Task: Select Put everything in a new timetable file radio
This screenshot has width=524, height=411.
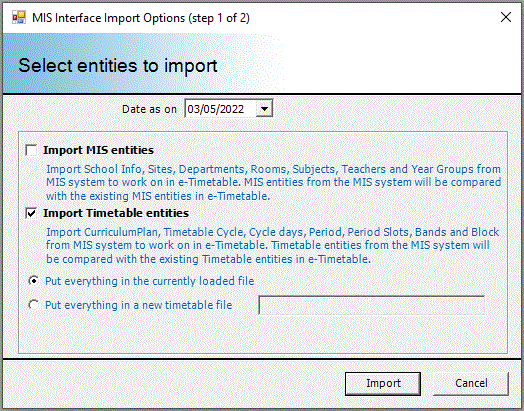Action: 33,305
